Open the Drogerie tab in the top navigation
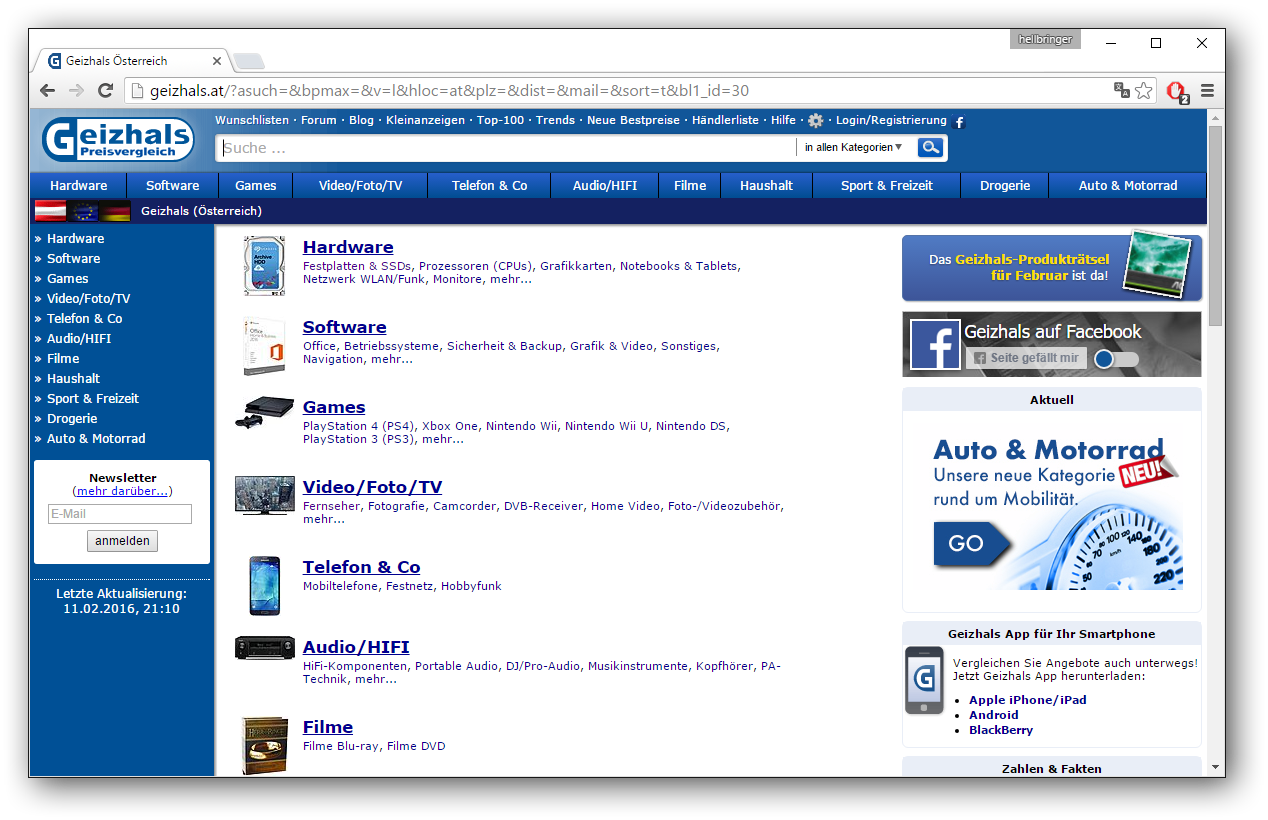Screen dimensions: 1268x820 coord(1005,185)
